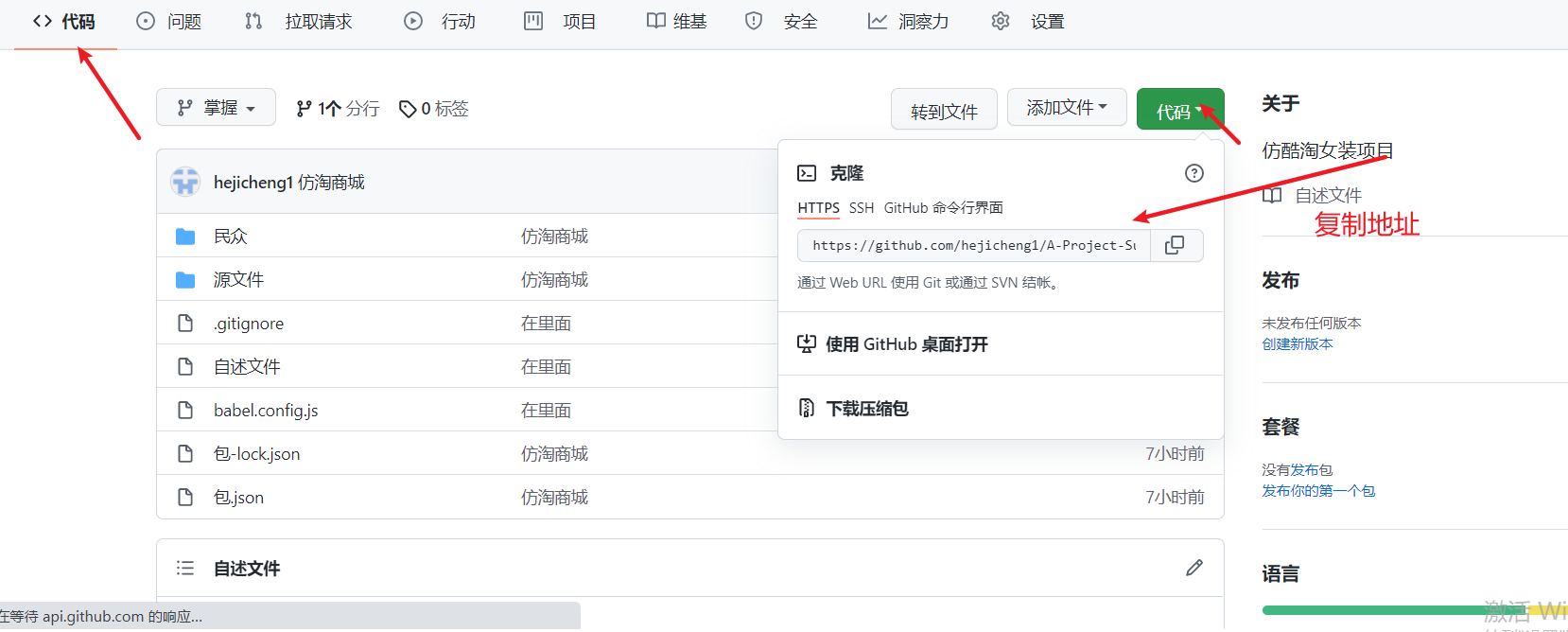Viewport: 1568px width, 632px height.
Task: Click the graph icon of 洞察力 tab
Action: [878, 21]
